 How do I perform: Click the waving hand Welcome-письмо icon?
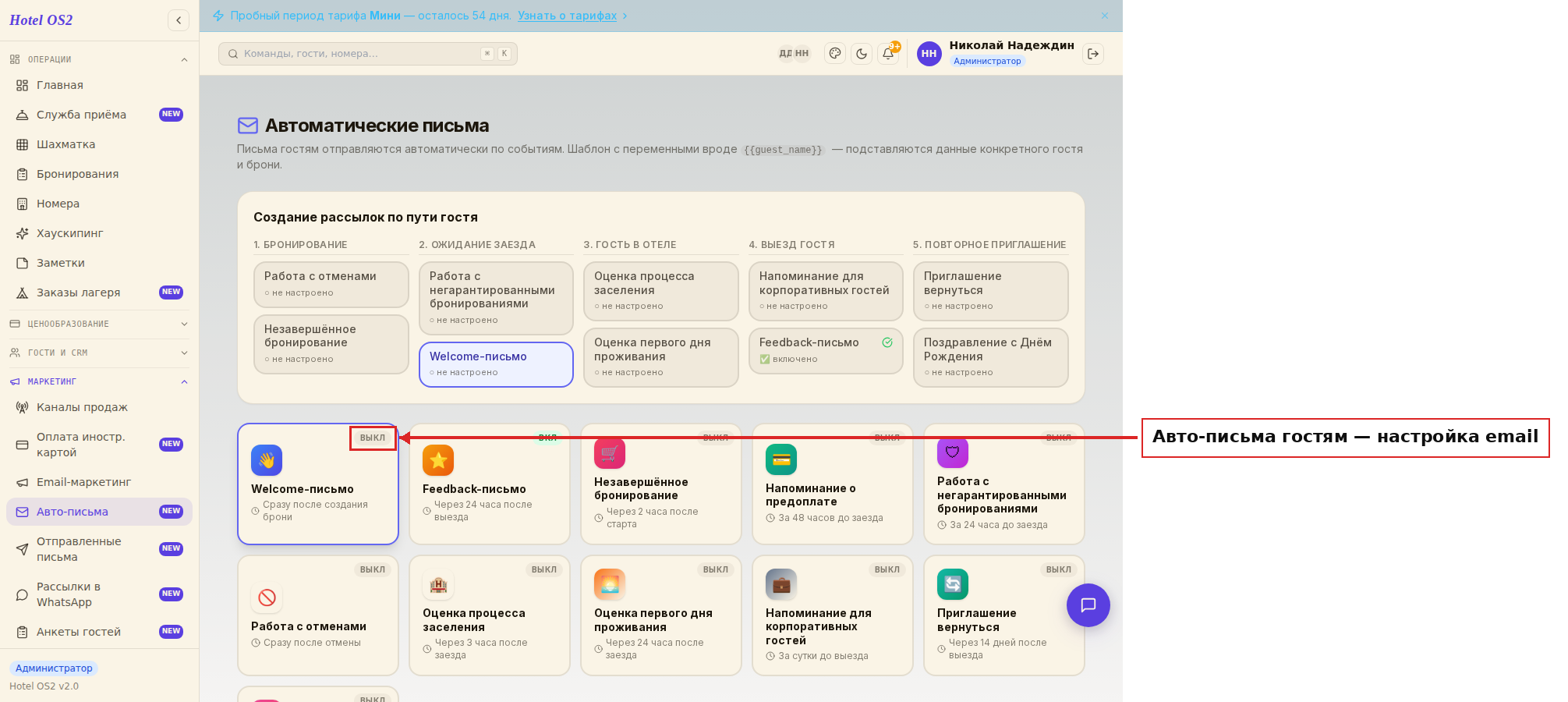(267, 460)
